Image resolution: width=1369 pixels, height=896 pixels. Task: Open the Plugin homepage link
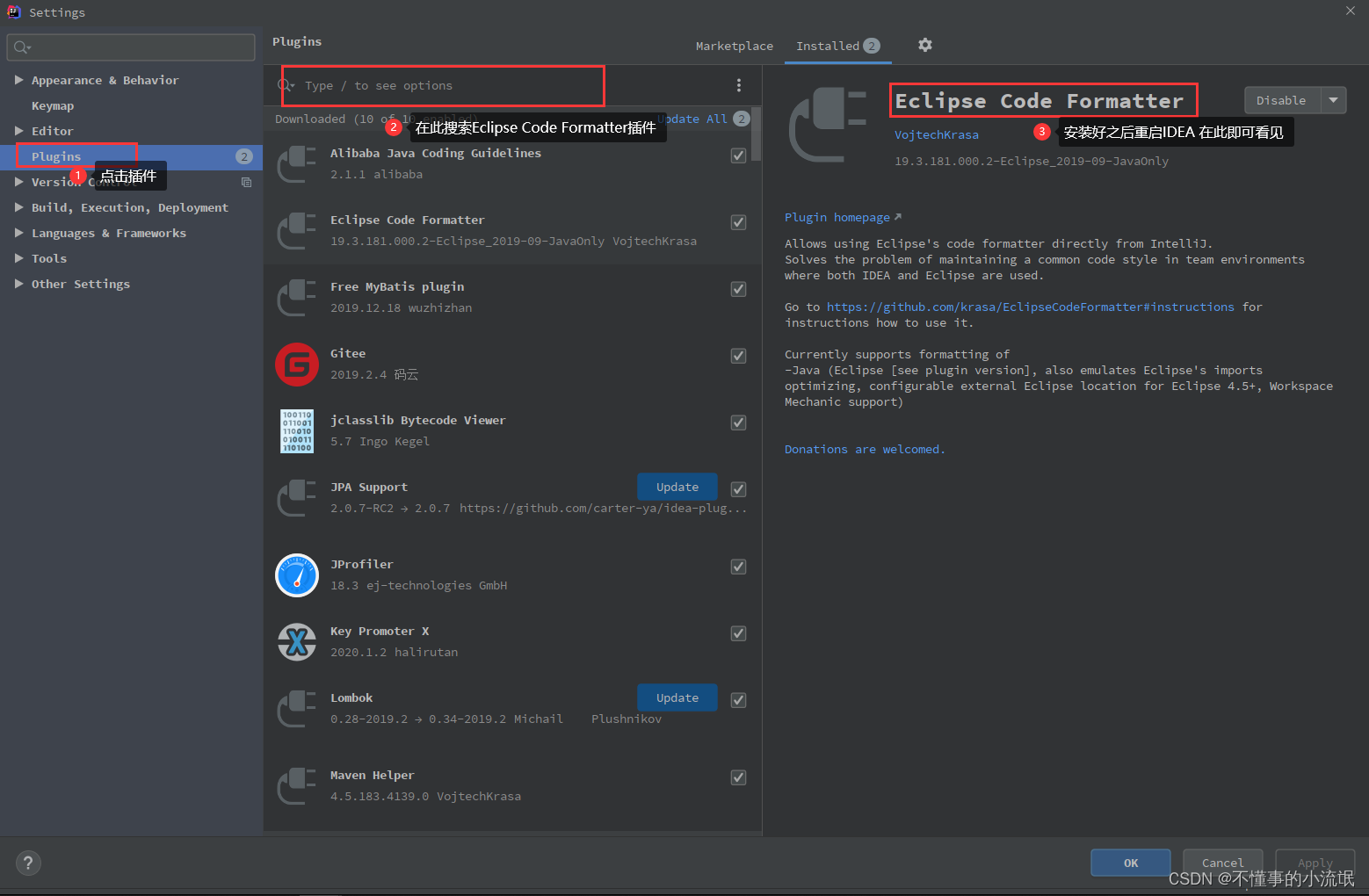coord(843,217)
